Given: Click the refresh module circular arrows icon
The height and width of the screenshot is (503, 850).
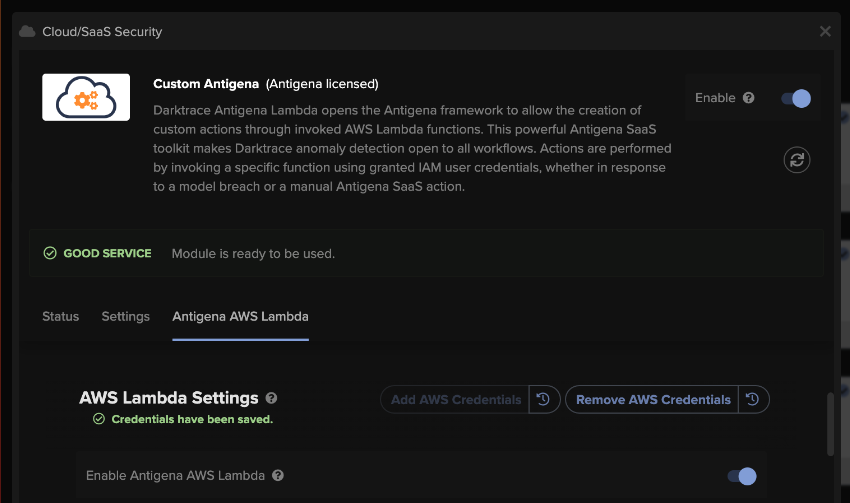Looking at the screenshot, I should tap(797, 160).
